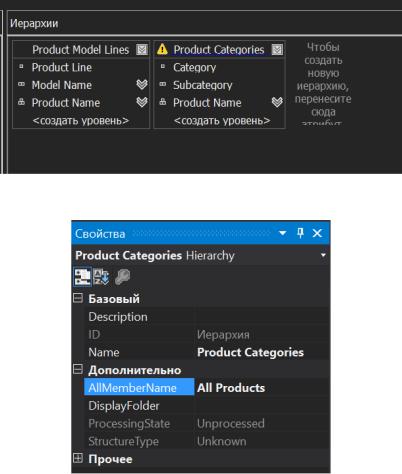Click the Description property value field
Image resolution: width=402 pixels, height=474 pixels.
point(262,317)
